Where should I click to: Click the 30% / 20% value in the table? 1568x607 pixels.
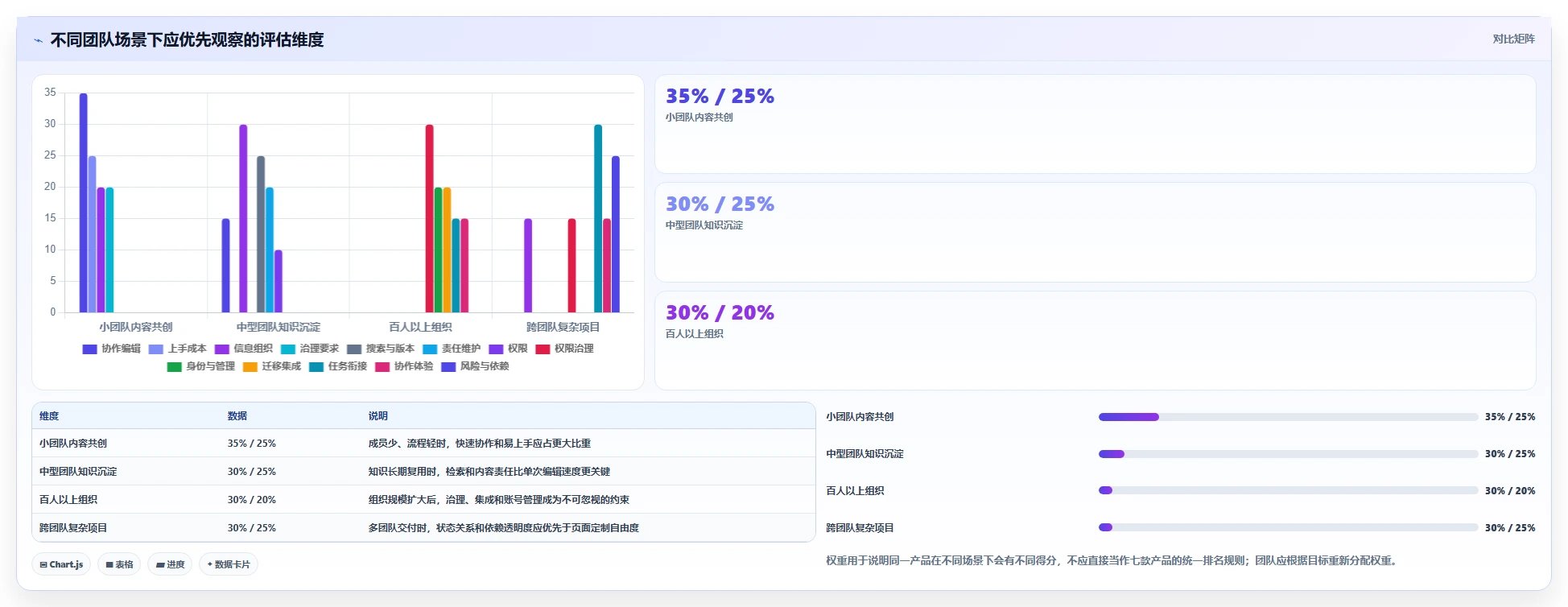[x=252, y=500]
